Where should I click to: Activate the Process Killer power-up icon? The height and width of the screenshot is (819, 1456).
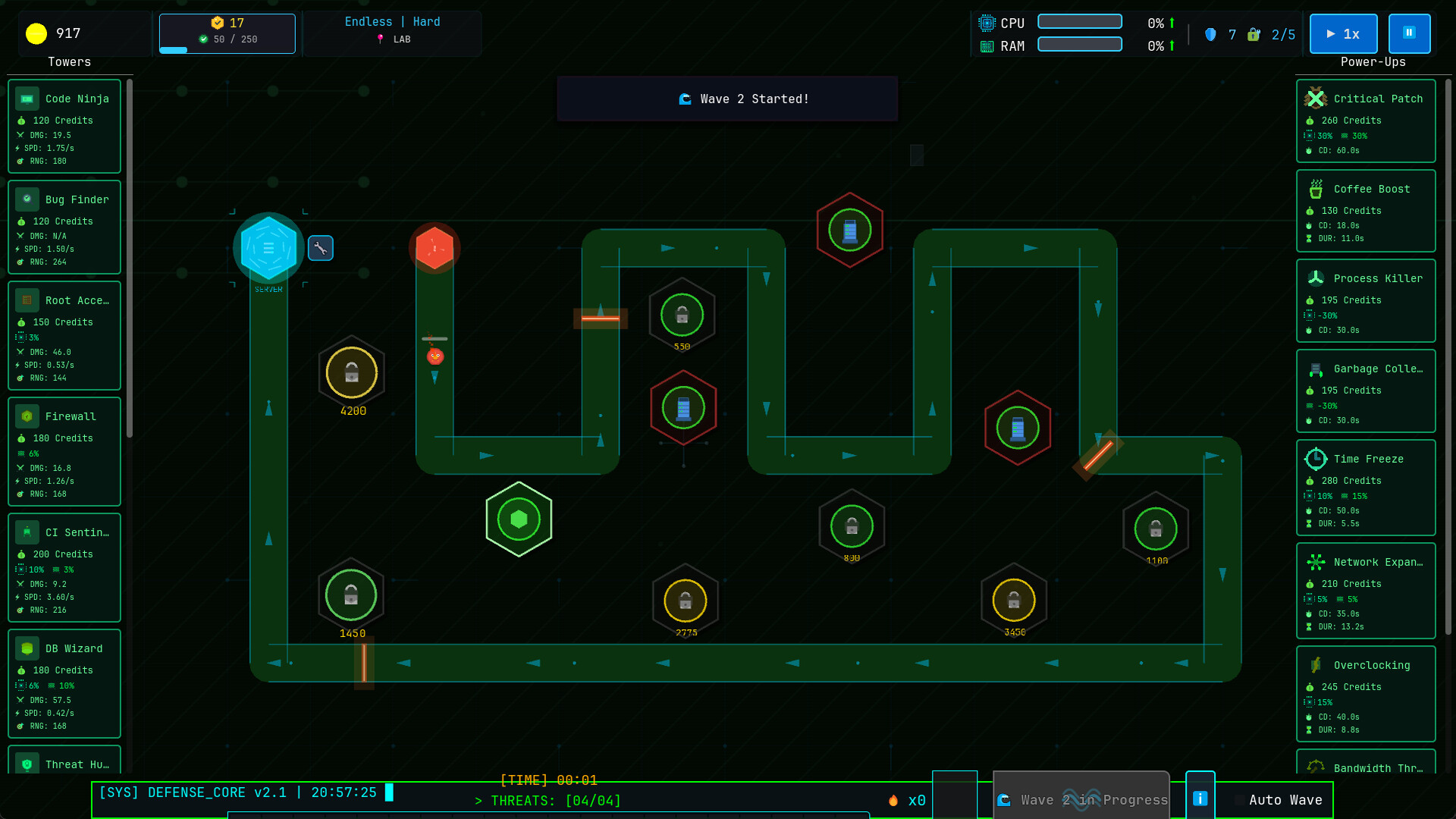point(1315,278)
